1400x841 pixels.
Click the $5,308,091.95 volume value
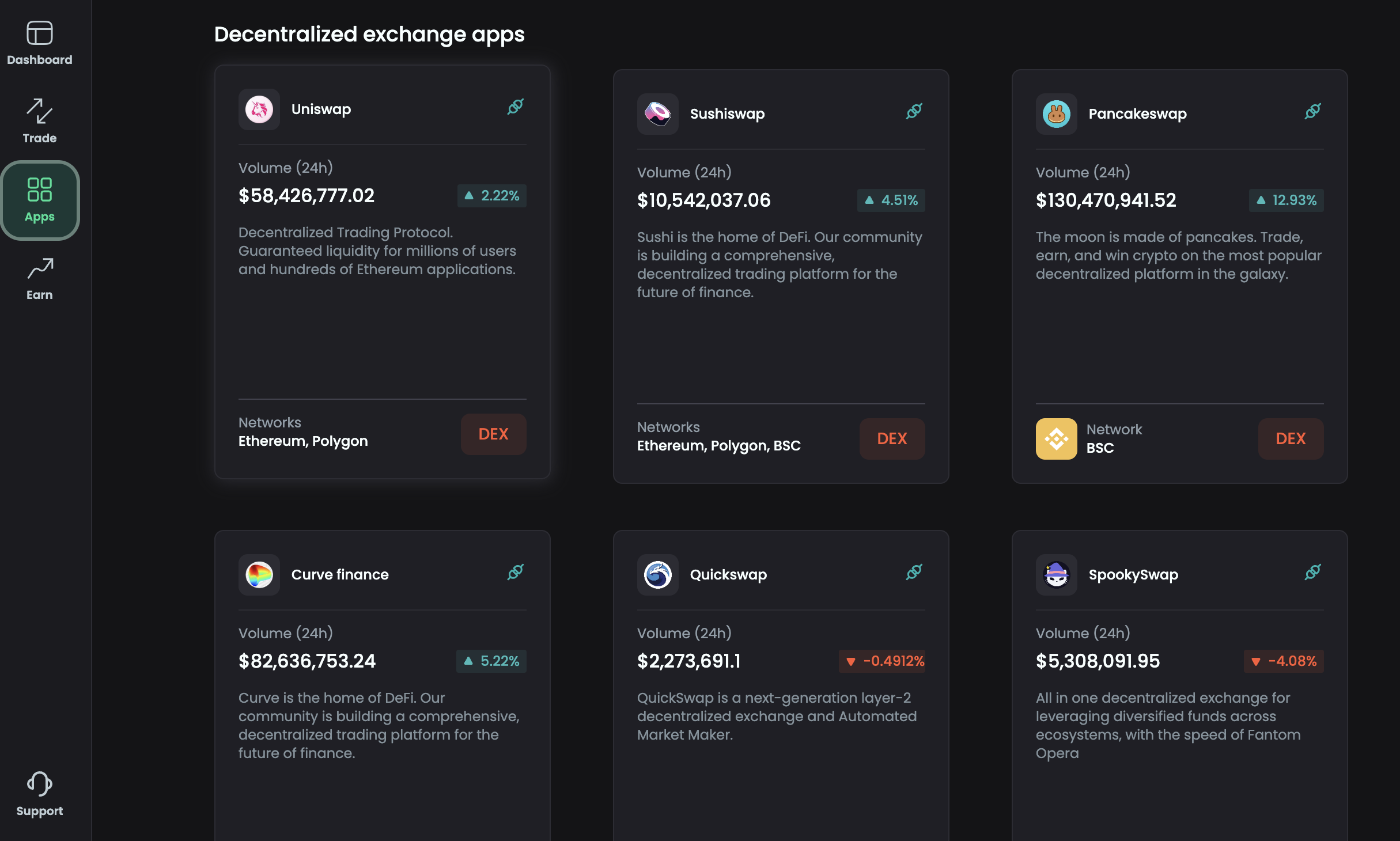pyautogui.click(x=1098, y=661)
